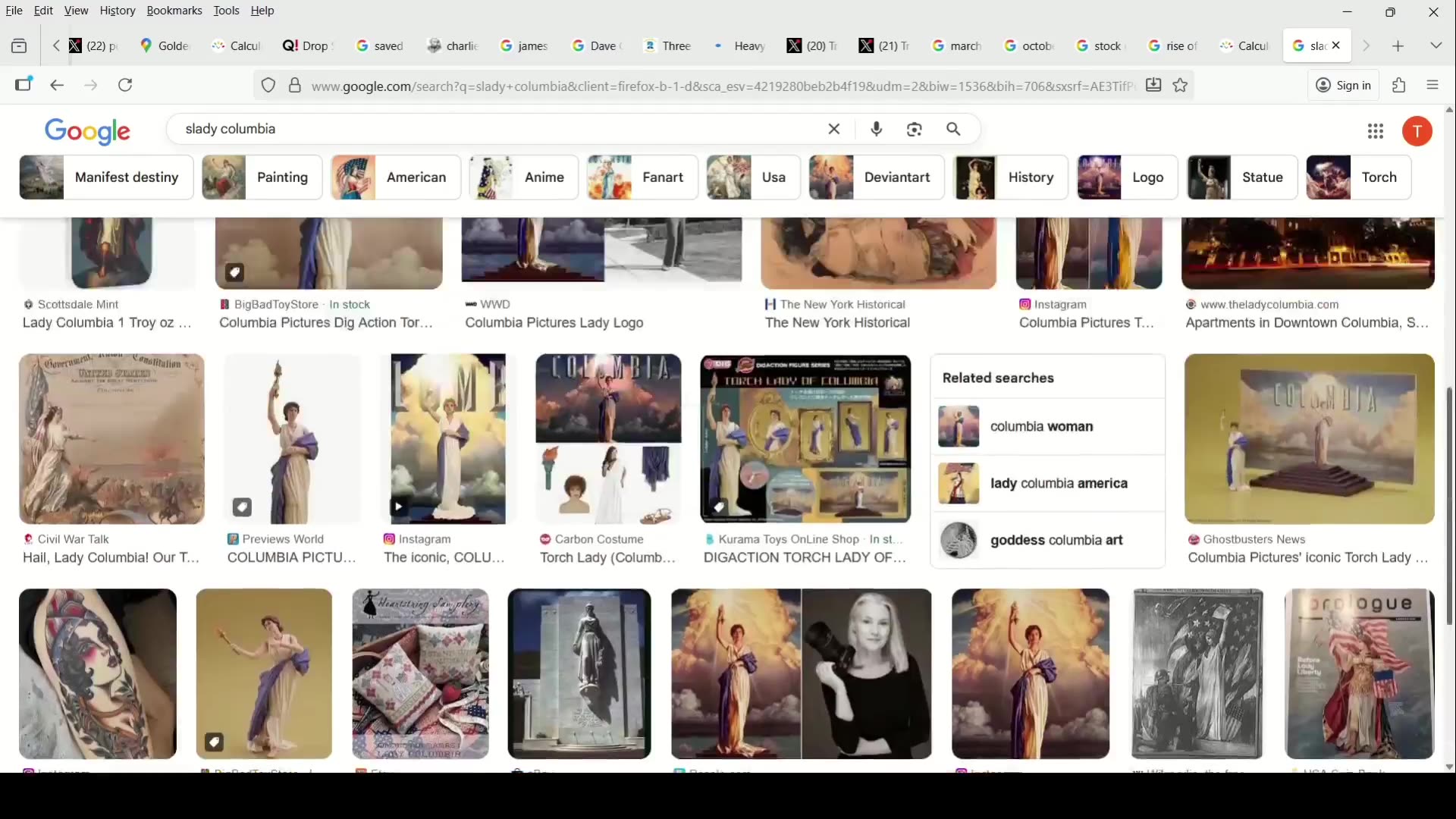Click the install/download page icon in address bar
This screenshot has height=819, width=1456.
1153,86
